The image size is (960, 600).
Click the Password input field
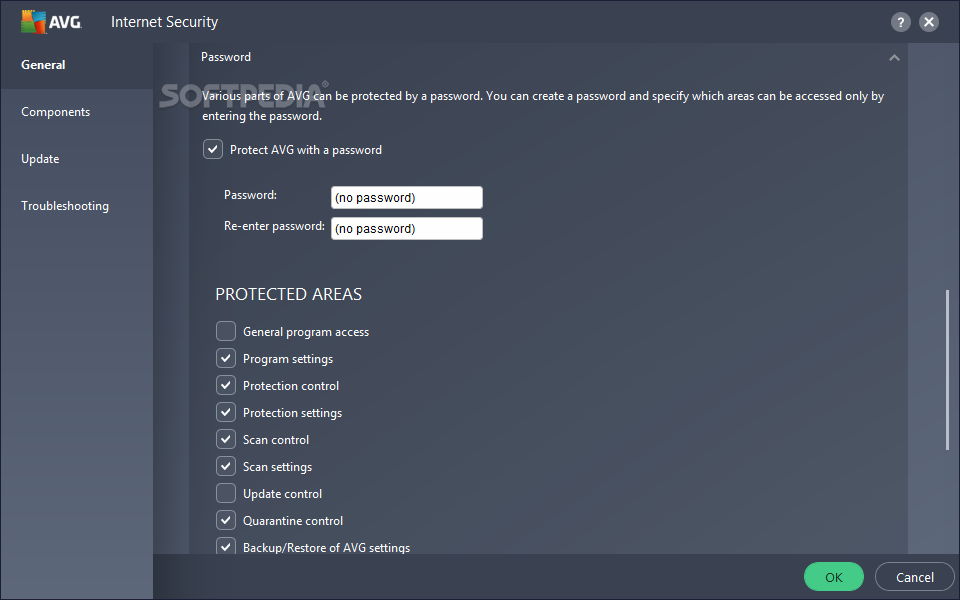407,198
